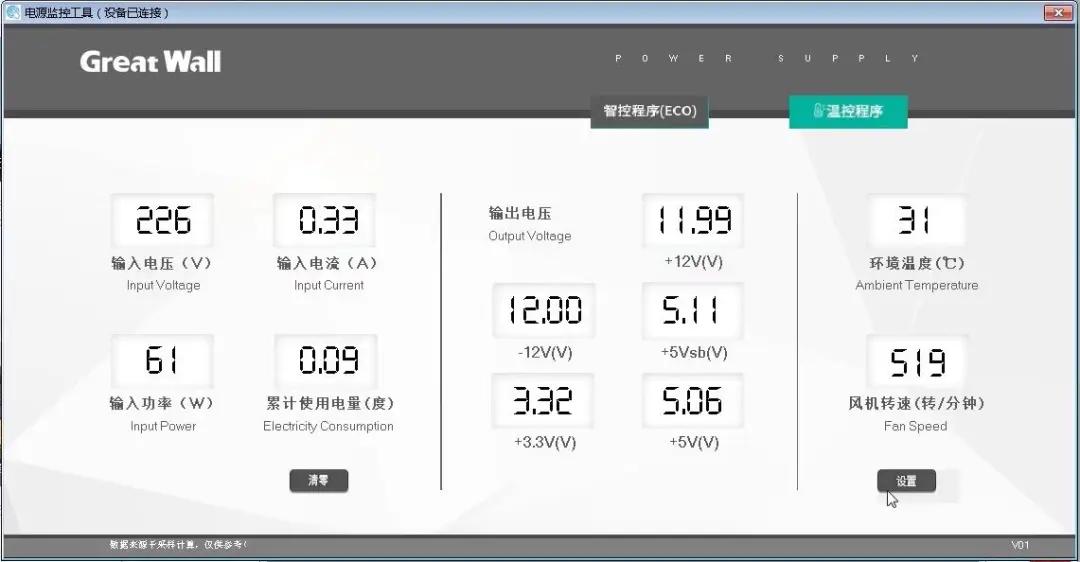Click the V01 version text
Screen dimensions: 1080x562
[x=1020, y=545]
